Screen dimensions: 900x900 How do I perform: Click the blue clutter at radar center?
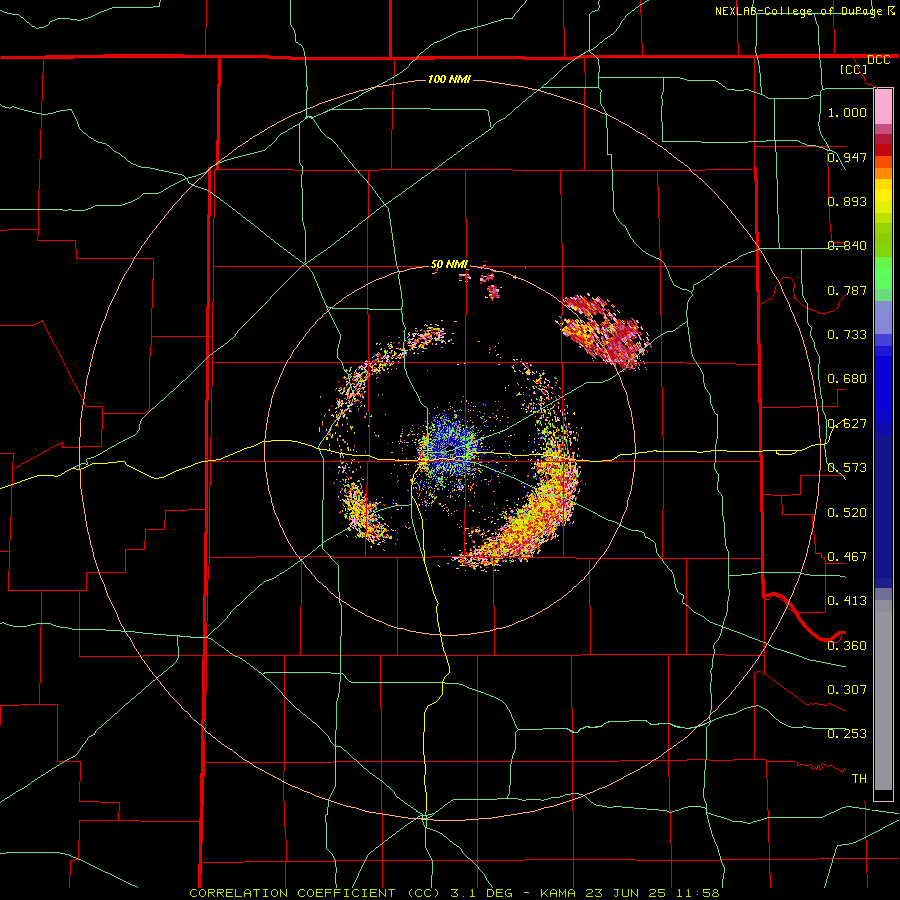coord(451,451)
